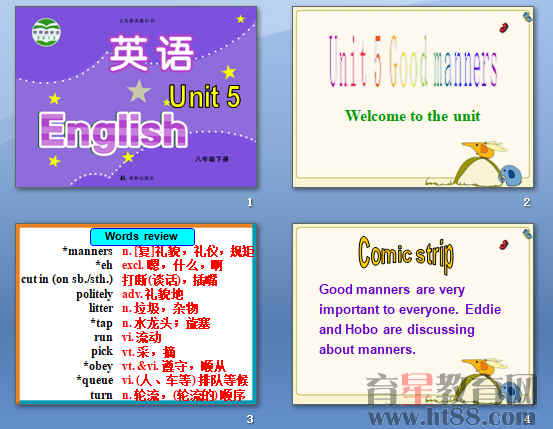The image size is (553, 429).
Task: Select the Comic strip slide
Action: (x=413, y=314)
